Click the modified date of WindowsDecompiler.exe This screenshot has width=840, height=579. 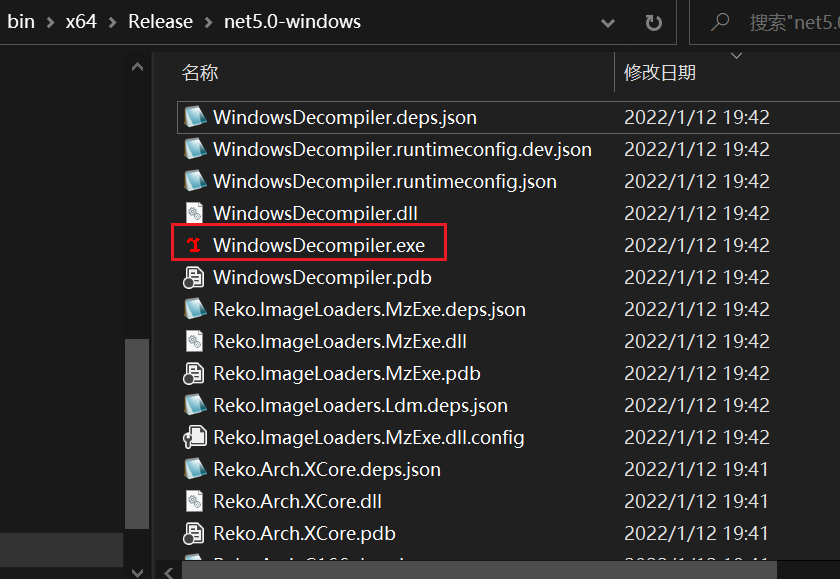pos(696,245)
